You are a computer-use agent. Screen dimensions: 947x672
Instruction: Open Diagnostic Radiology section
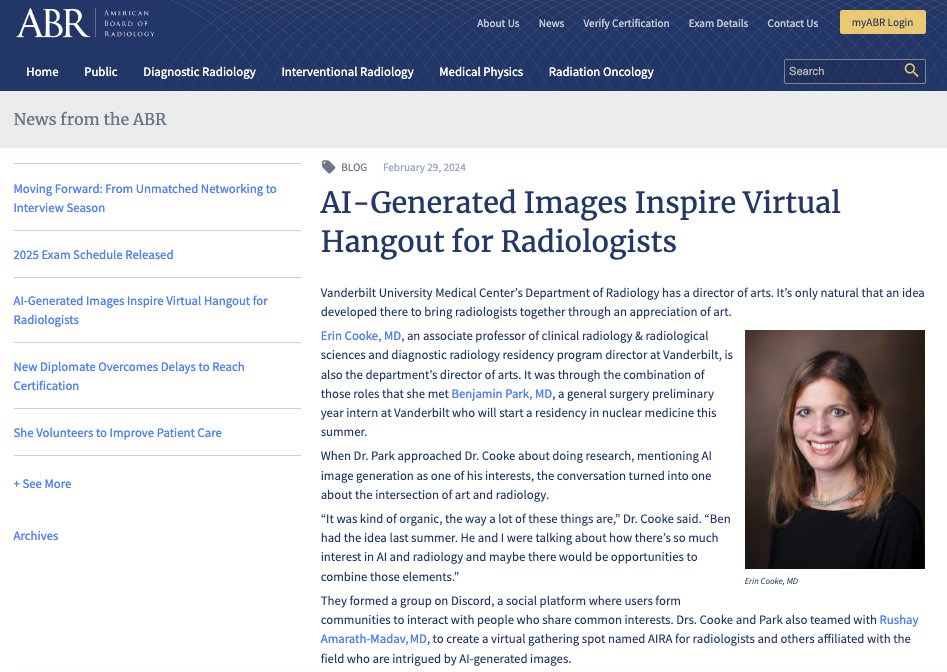pos(199,72)
